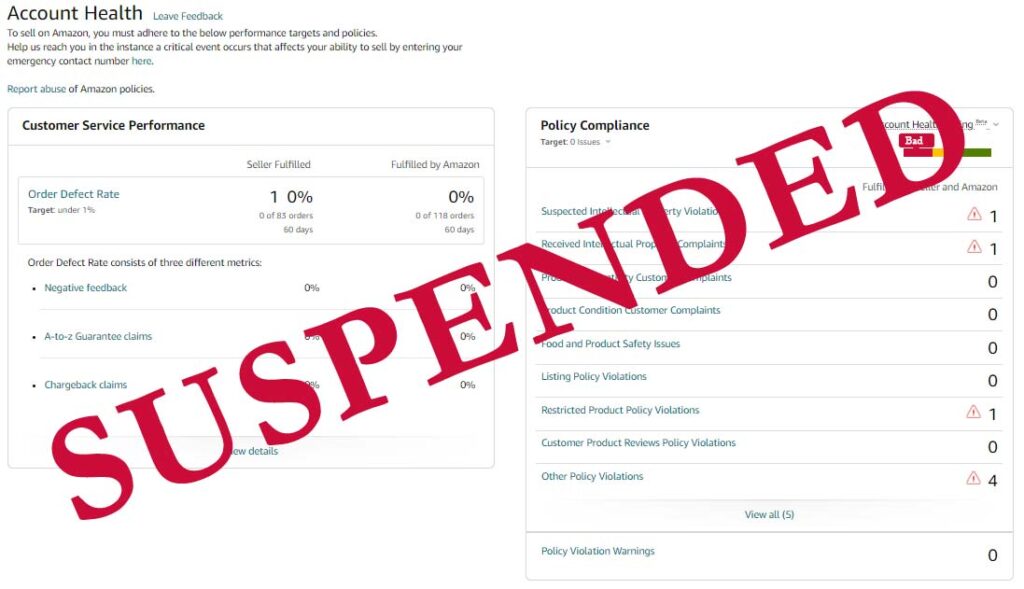This screenshot has width=1024, height=589.
Task: Click the warning icon next to Restricted Product Policy Violations
Action: coord(973,411)
